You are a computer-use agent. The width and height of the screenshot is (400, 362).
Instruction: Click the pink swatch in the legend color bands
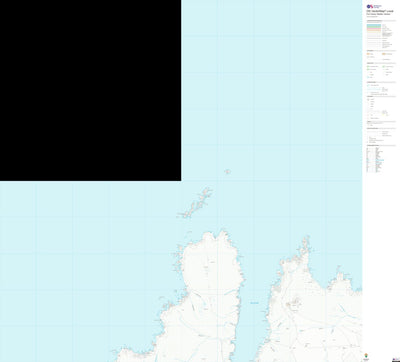[x=374, y=29]
